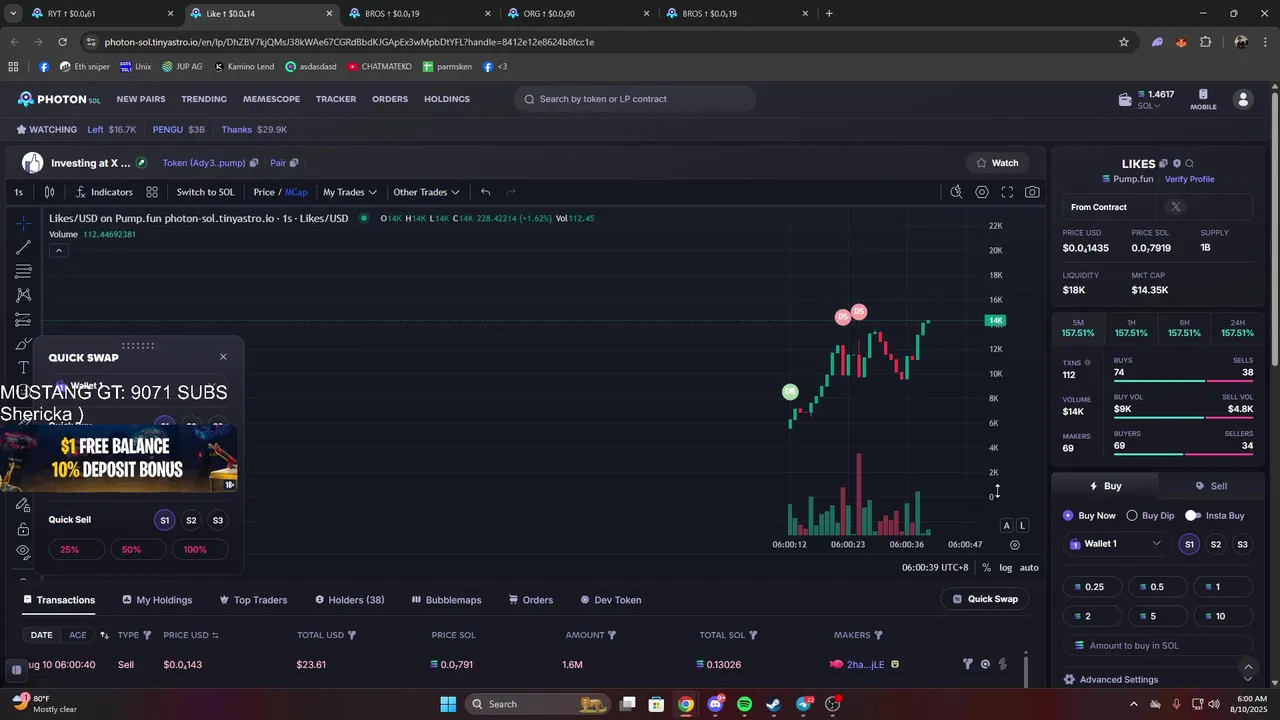
Task: Click the Verify Profile link
Action: (x=1189, y=179)
